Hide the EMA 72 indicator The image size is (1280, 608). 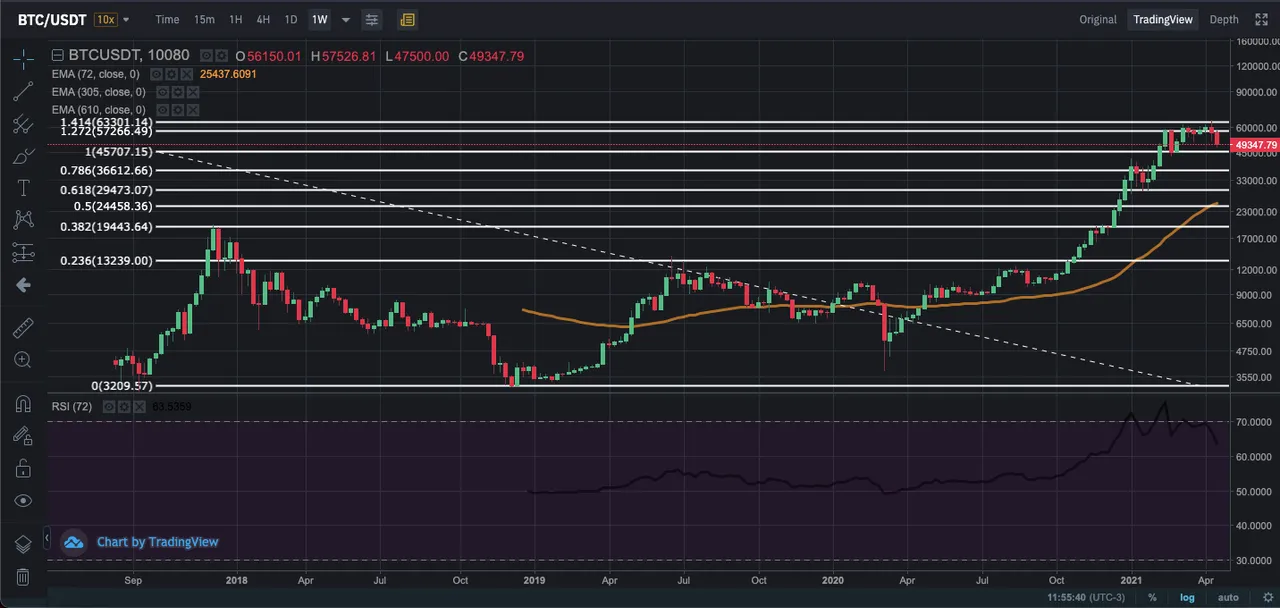click(x=156, y=74)
